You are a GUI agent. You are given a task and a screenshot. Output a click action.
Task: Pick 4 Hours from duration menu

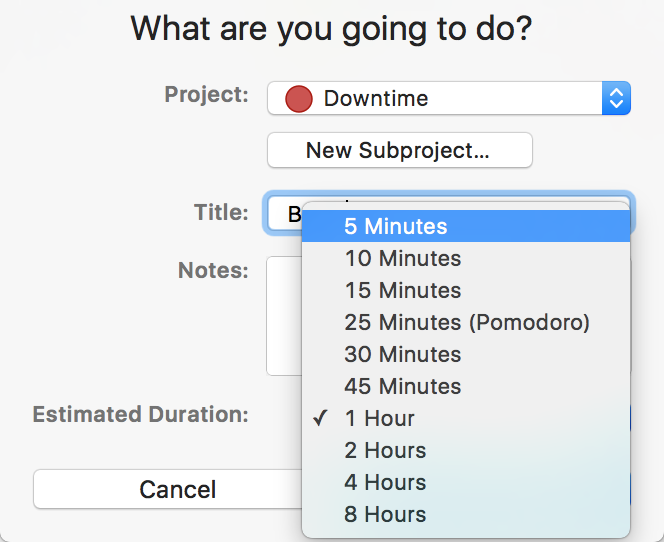click(x=466, y=482)
